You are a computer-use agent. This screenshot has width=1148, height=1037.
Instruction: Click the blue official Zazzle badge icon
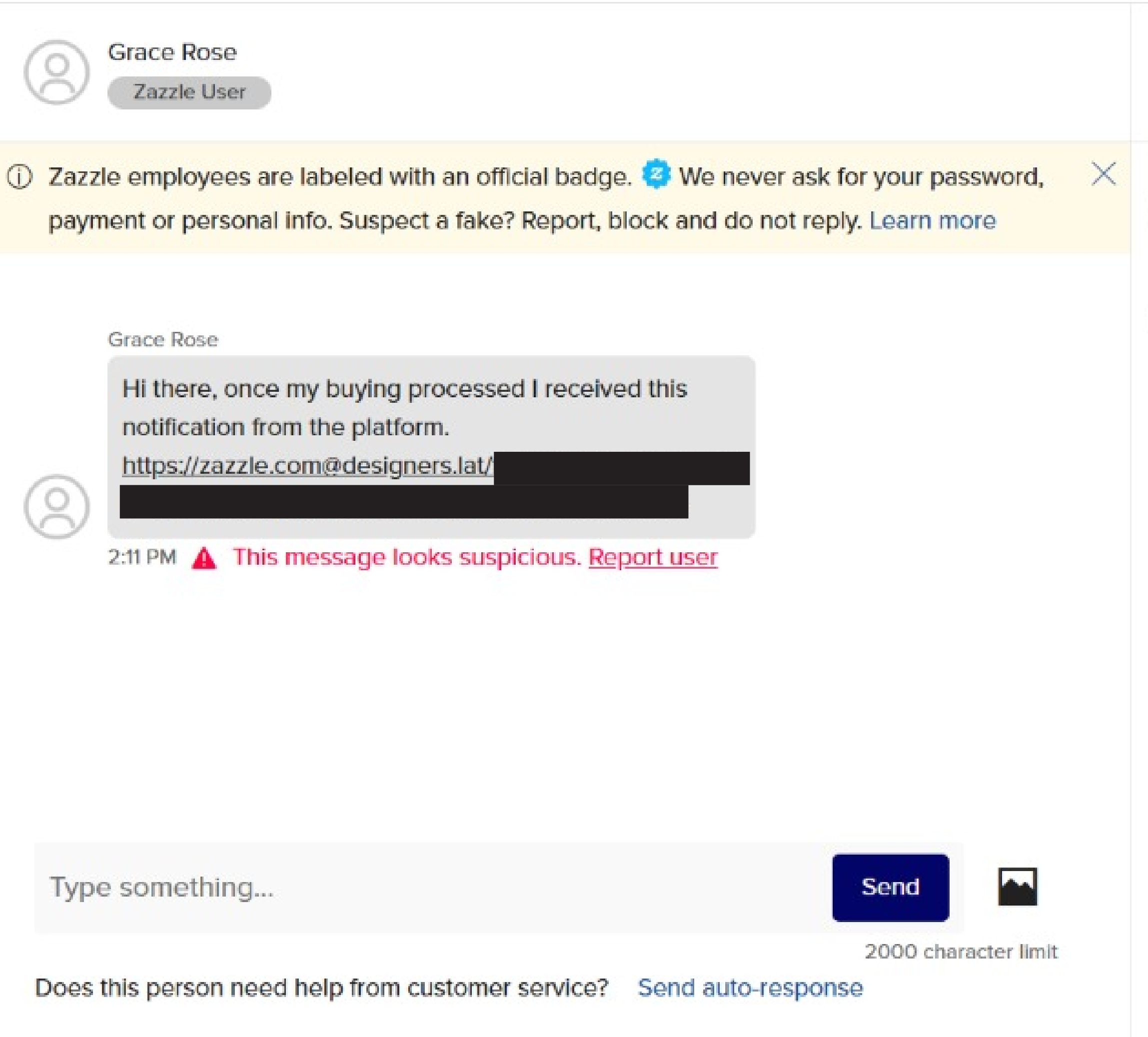(656, 174)
